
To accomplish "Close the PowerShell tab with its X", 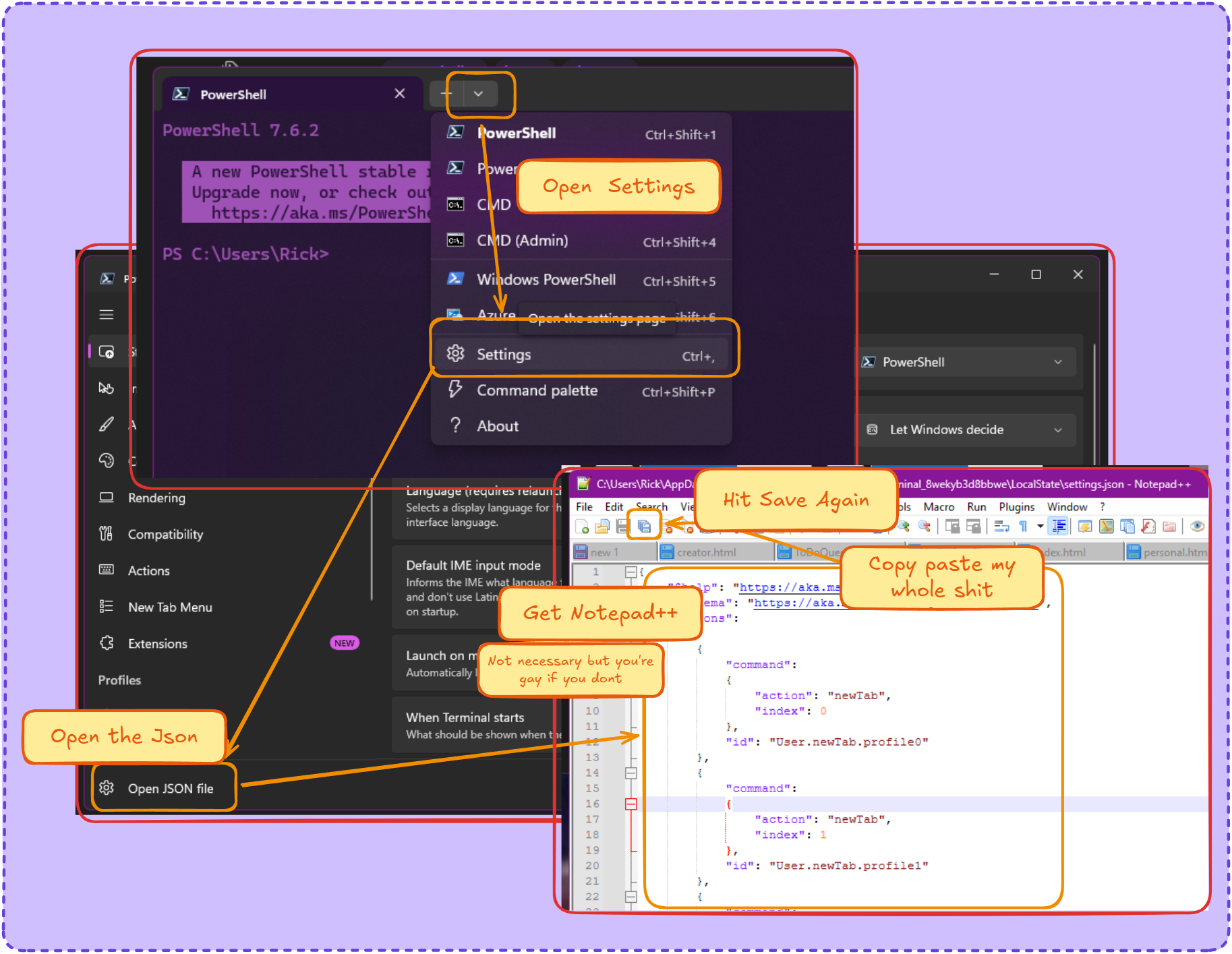I will 400,94.
